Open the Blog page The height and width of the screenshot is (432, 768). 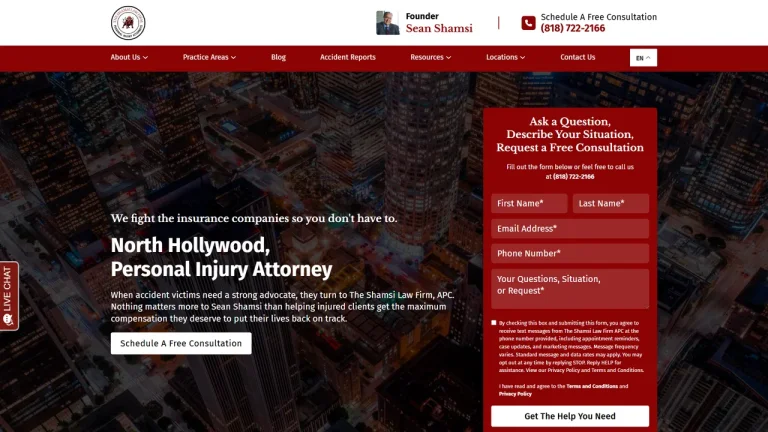tap(278, 57)
